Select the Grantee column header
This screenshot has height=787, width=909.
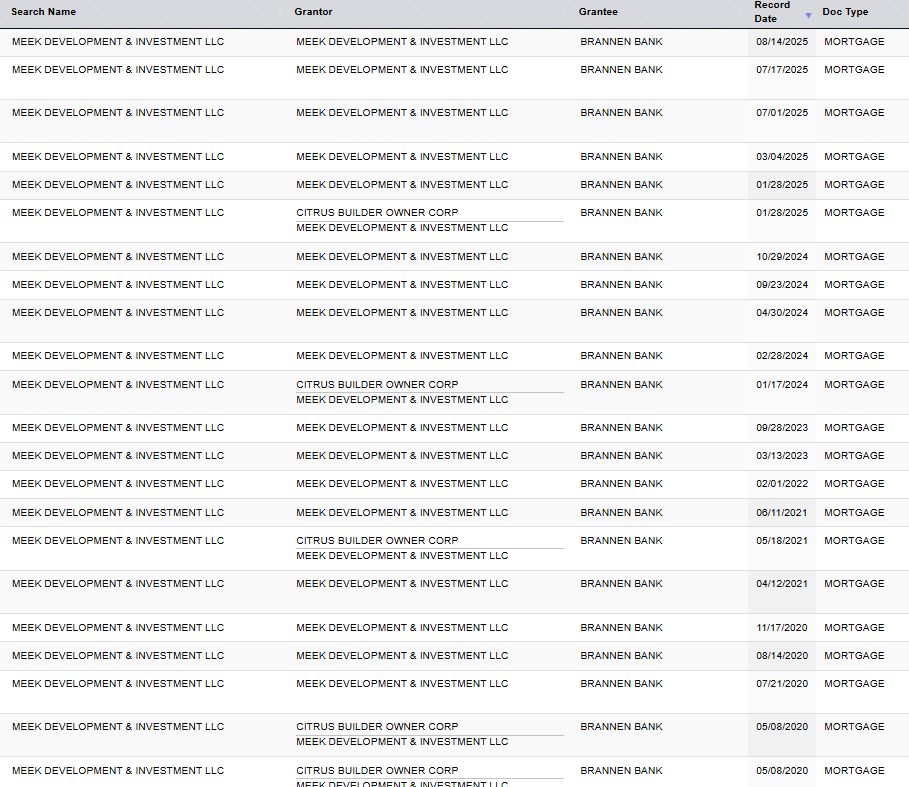(x=598, y=12)
